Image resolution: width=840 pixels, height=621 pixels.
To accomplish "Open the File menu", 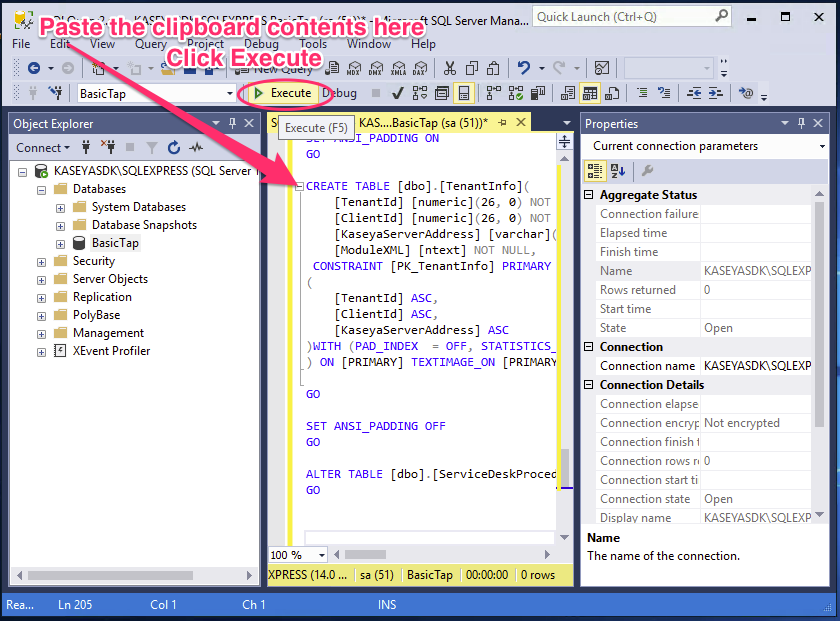I will pos(21,44).
